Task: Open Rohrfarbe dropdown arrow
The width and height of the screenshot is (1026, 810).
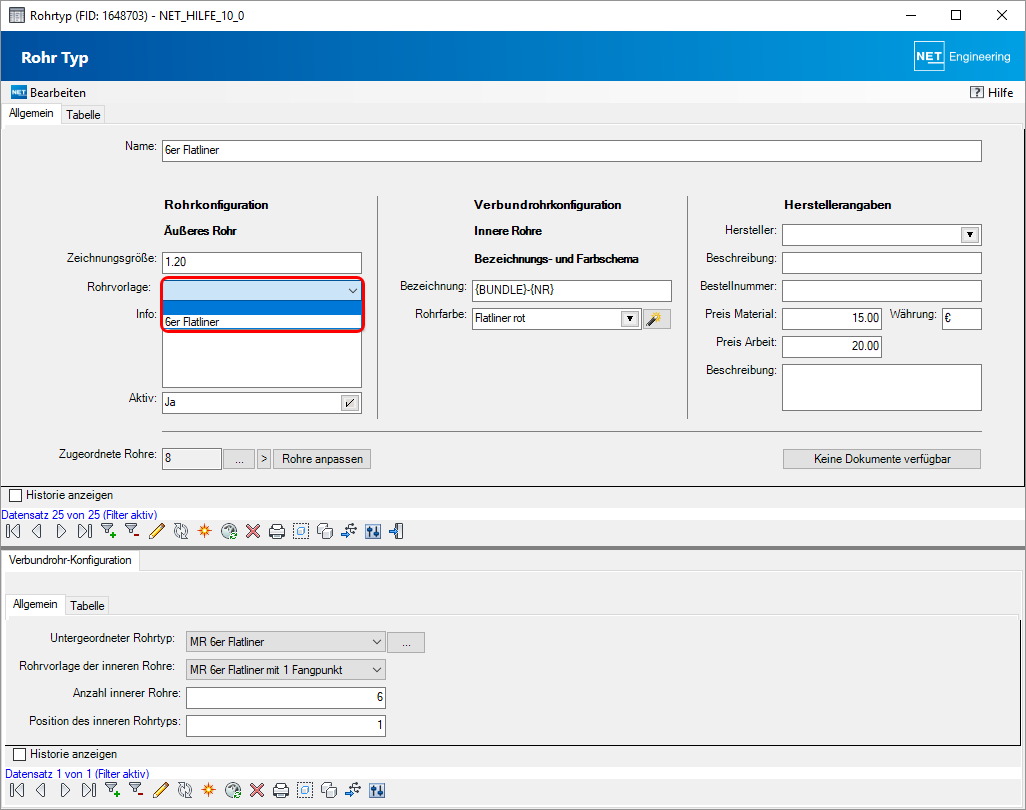Action: tap(629, 319)
